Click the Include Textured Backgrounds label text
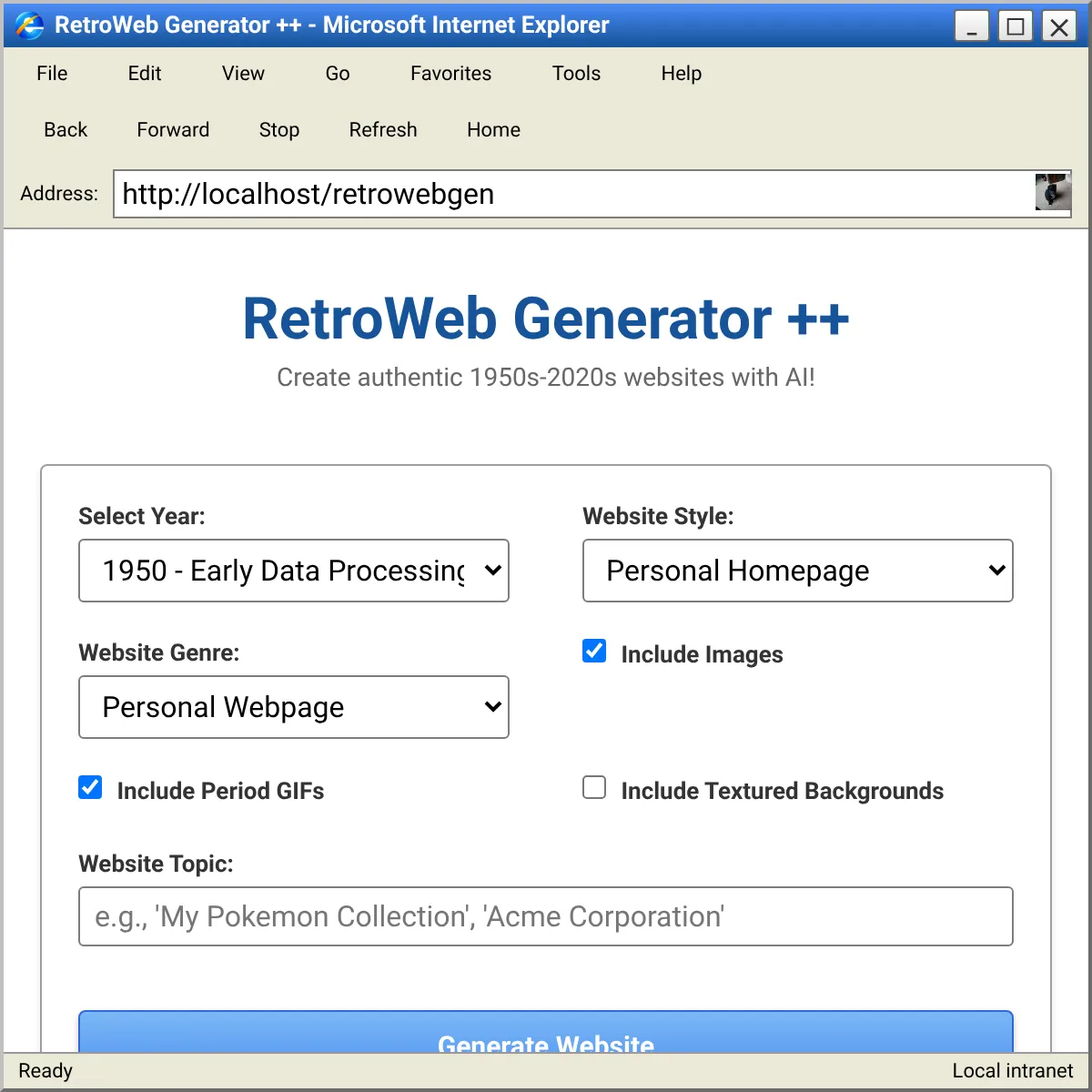 point(783,791)
